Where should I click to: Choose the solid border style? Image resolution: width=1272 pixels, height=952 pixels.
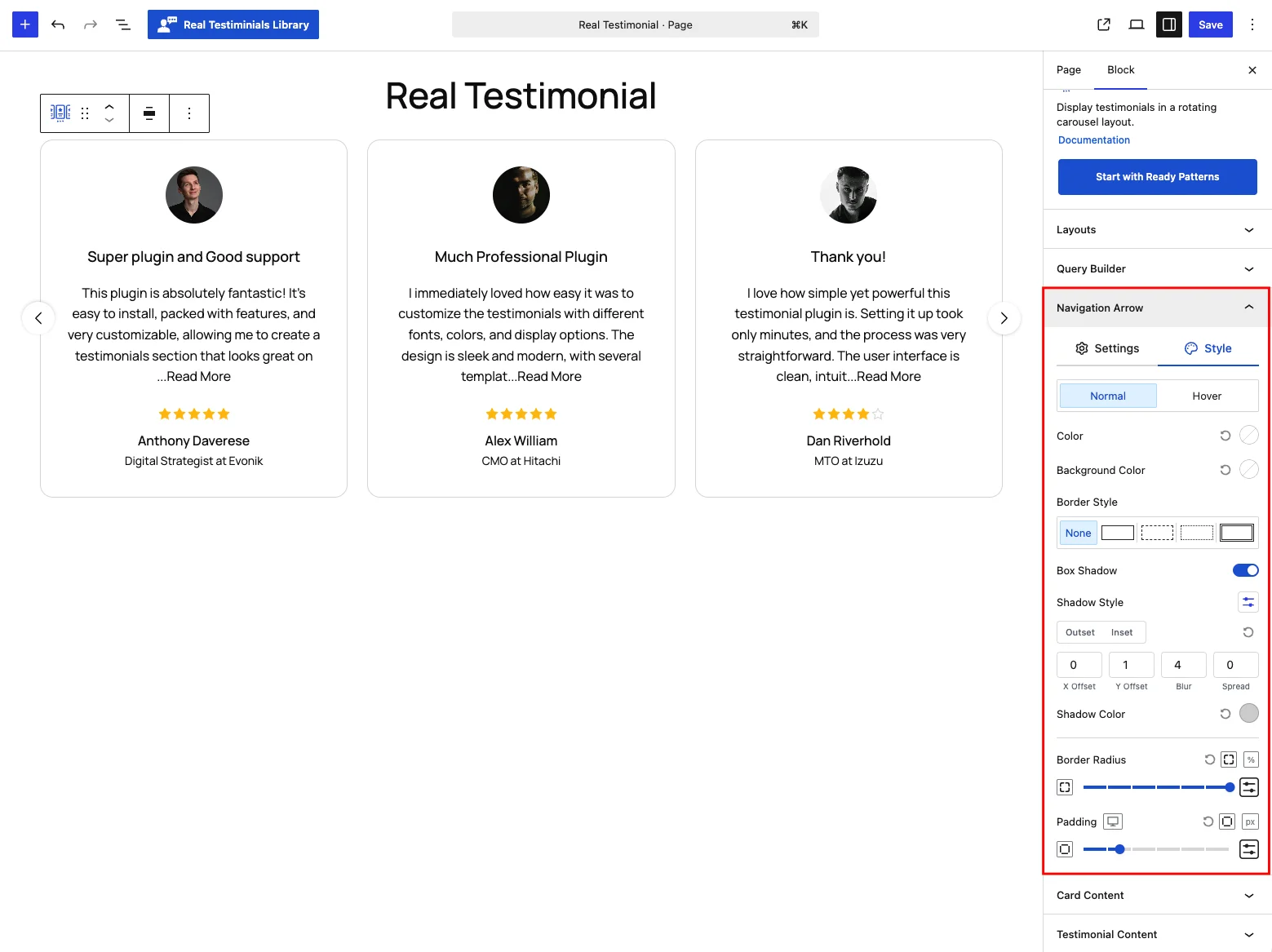[1118, 533]
